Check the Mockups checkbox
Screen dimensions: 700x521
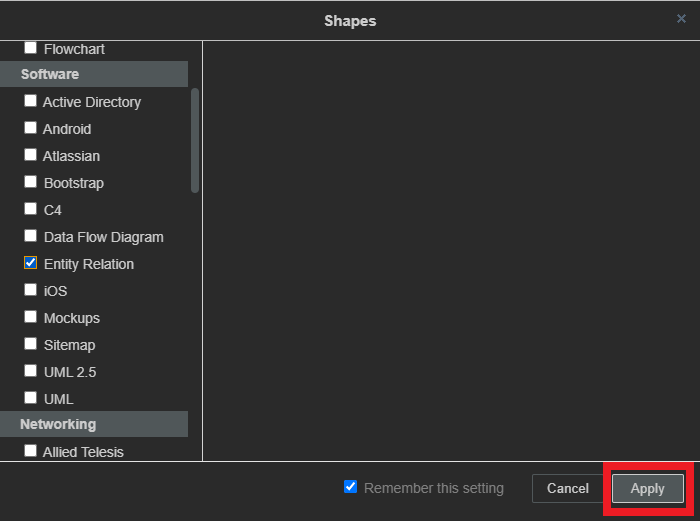(x=30, y=317)
